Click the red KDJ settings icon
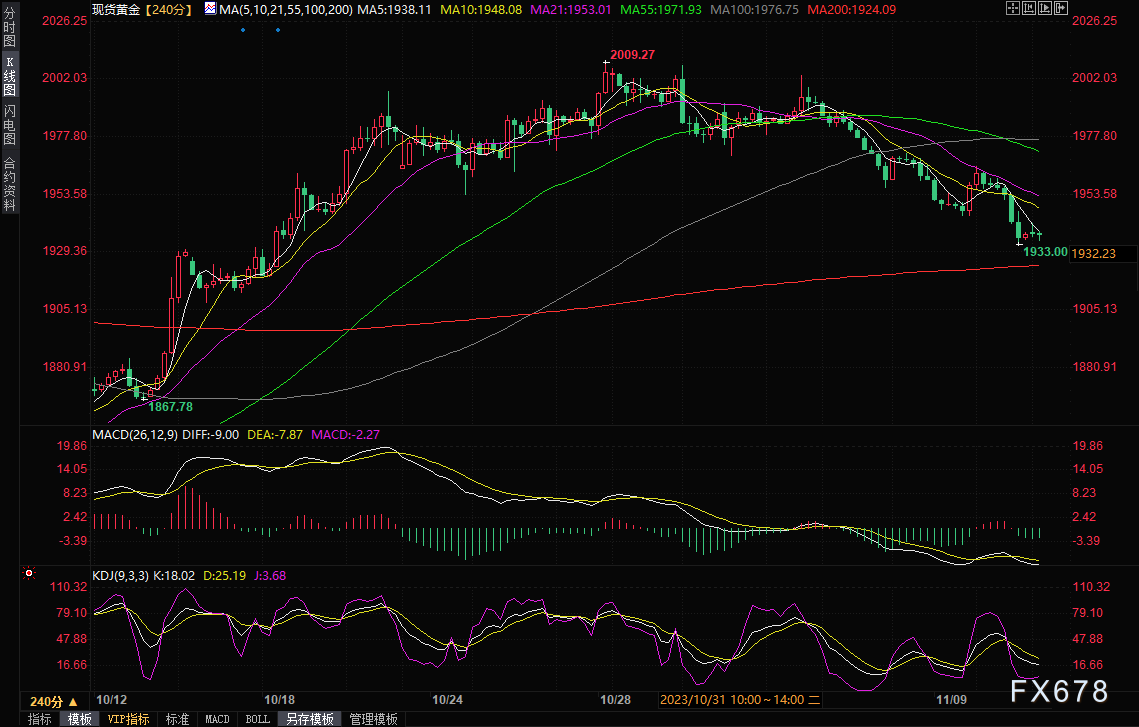The width and height of the screenshot is (1139, 727). (28, 574)
